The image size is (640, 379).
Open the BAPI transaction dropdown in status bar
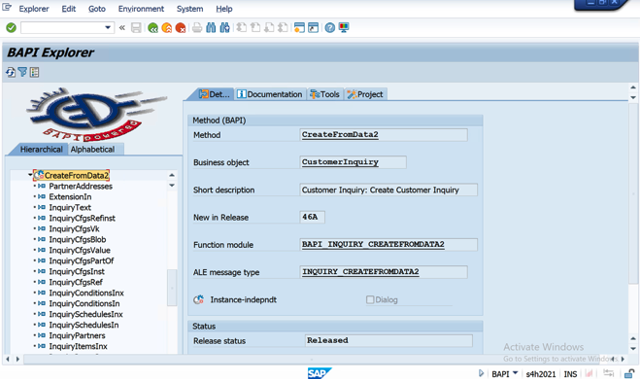515,373
